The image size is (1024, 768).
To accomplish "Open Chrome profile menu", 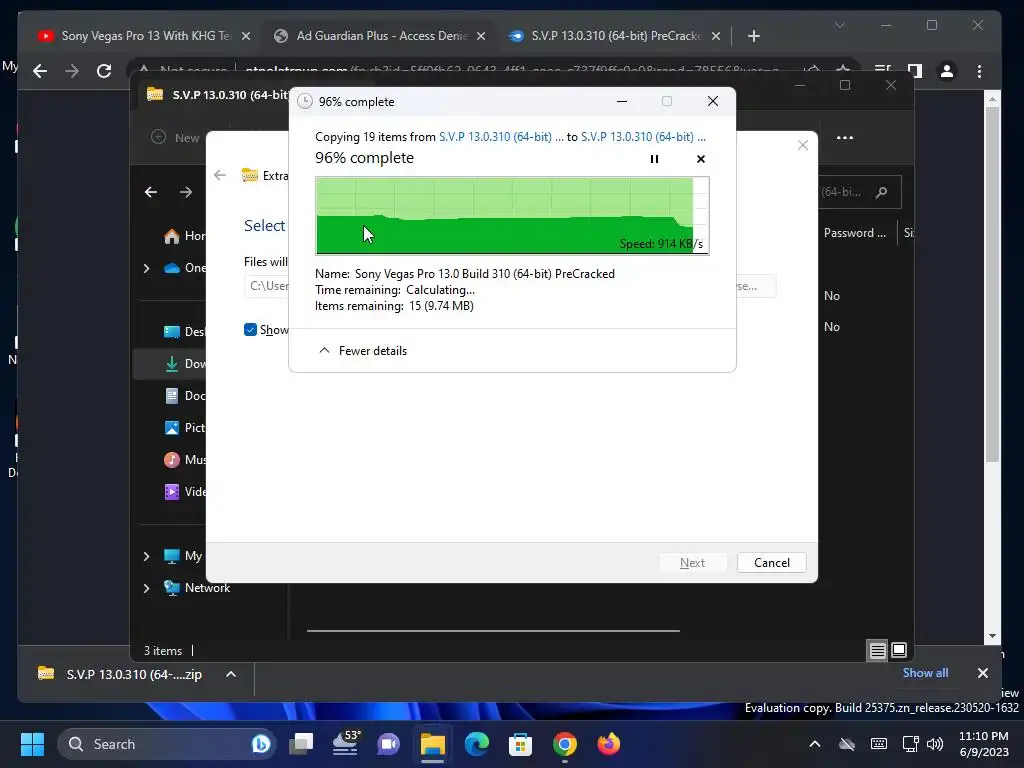I will pos(946,71).
